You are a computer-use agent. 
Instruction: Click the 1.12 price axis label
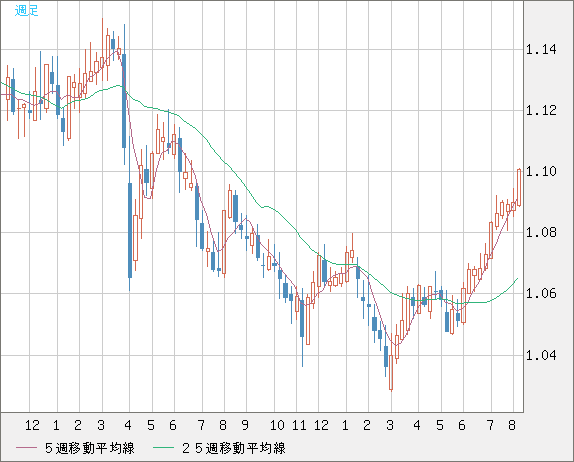coord(541,110)
